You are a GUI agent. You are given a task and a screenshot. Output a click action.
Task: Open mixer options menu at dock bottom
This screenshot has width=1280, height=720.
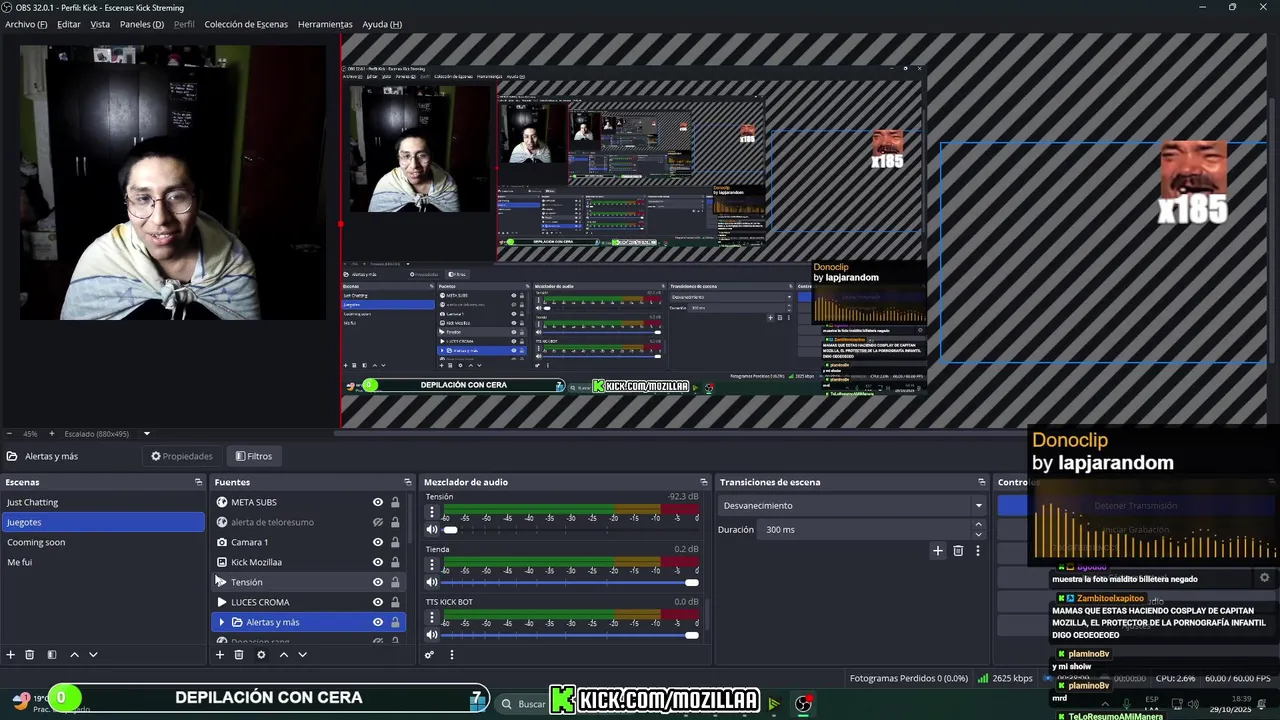click(451, 655)
